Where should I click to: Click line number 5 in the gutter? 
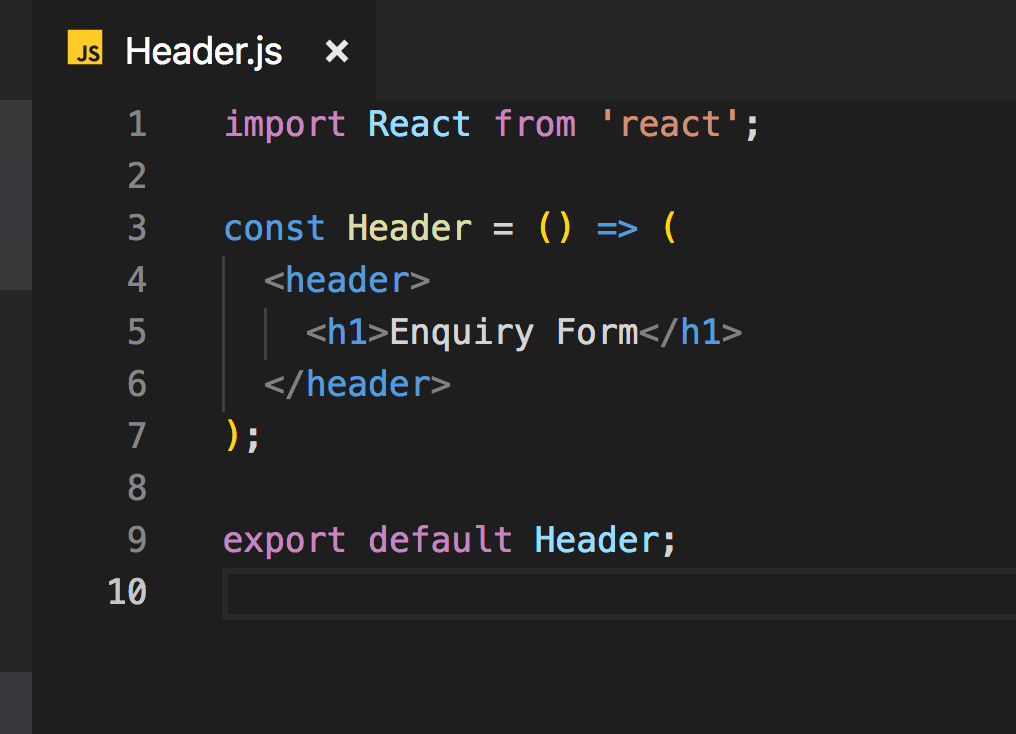tap(137, 332)
